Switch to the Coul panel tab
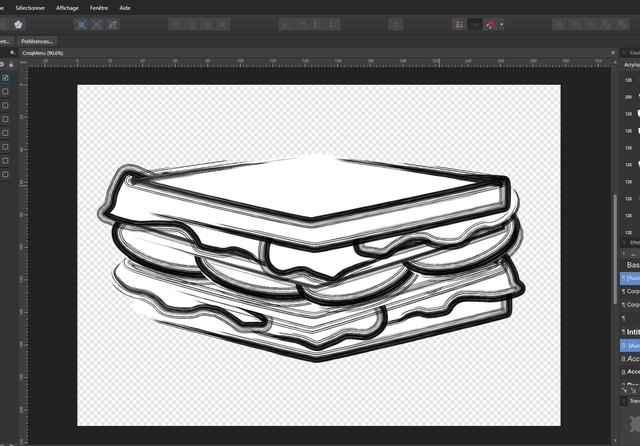Image resolution: width=640 pixels, height=446 pixels. [x=634, y=53]
